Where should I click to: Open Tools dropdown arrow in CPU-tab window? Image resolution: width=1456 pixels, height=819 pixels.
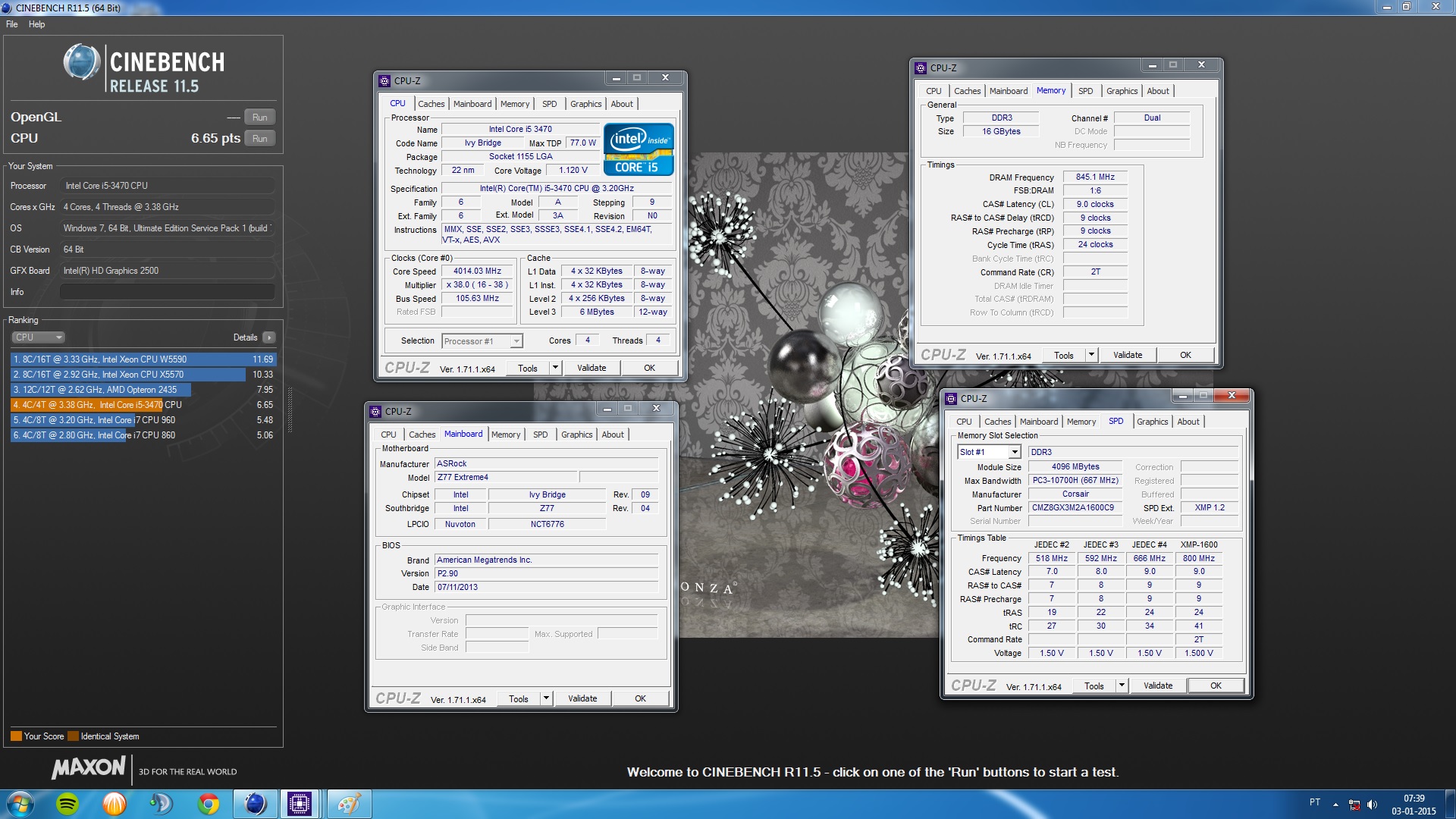point(555,368)
